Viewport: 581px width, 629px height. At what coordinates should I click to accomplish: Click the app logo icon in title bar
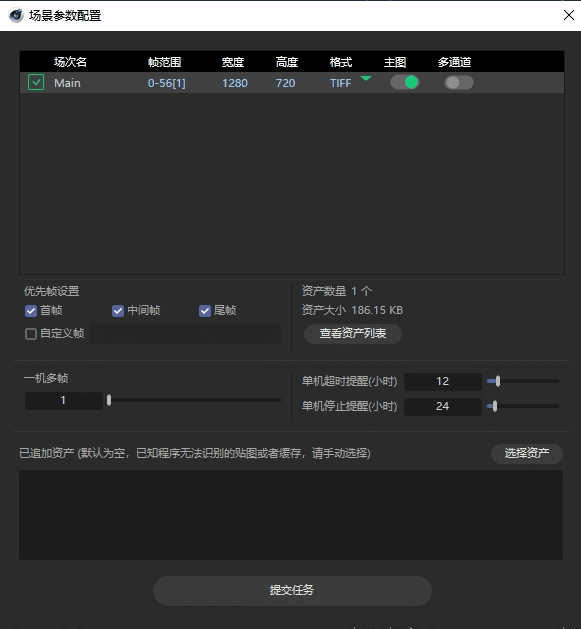[x=16, y=15]
